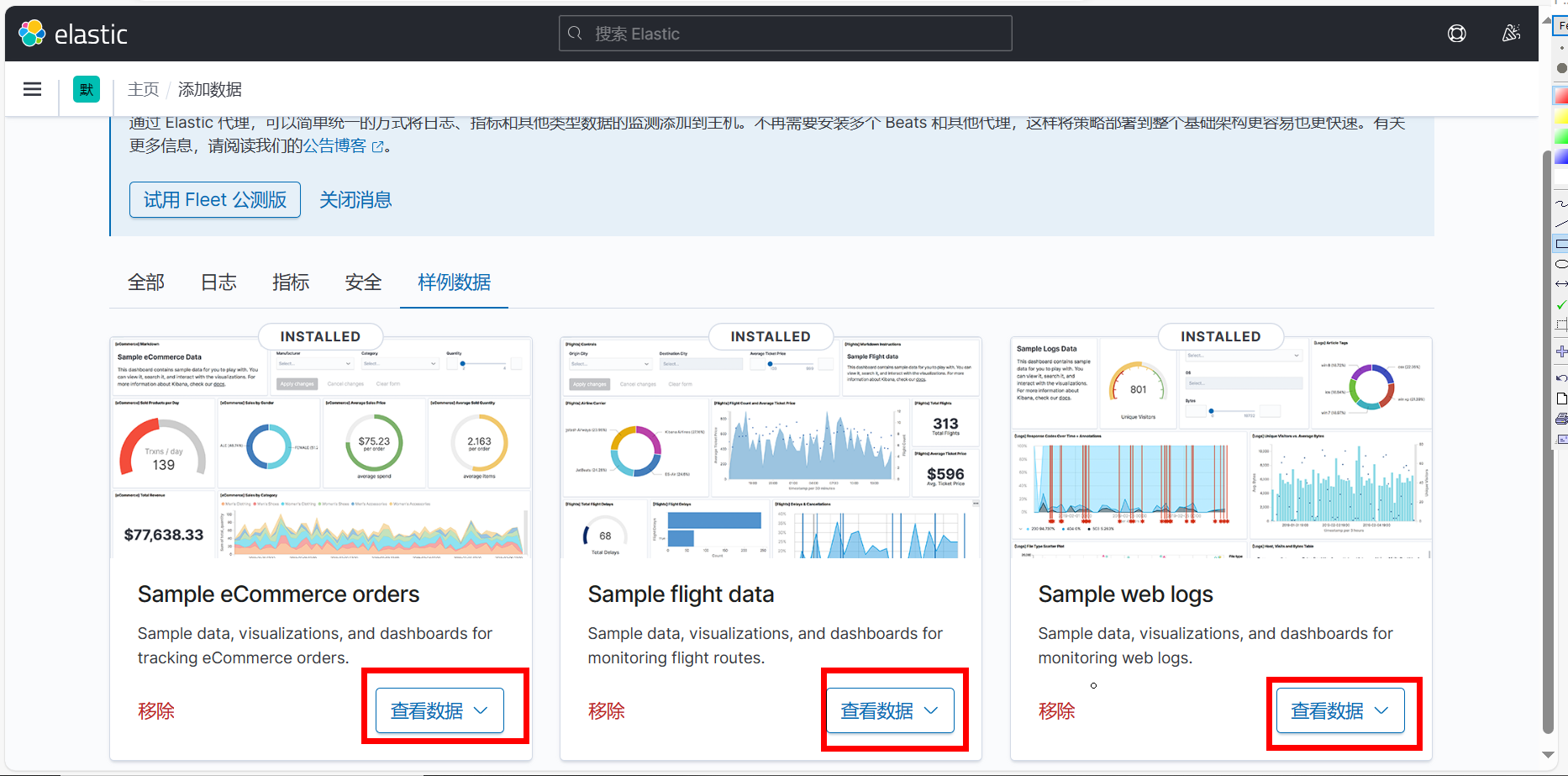
Task: Expand 查看数据 dropdown for web logs
Action: 1340,710
